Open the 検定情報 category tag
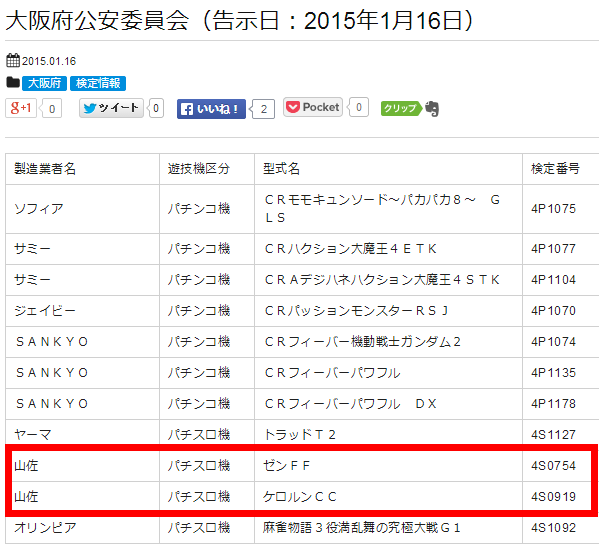This screenshot has width=599, height=545. [98, 83]
